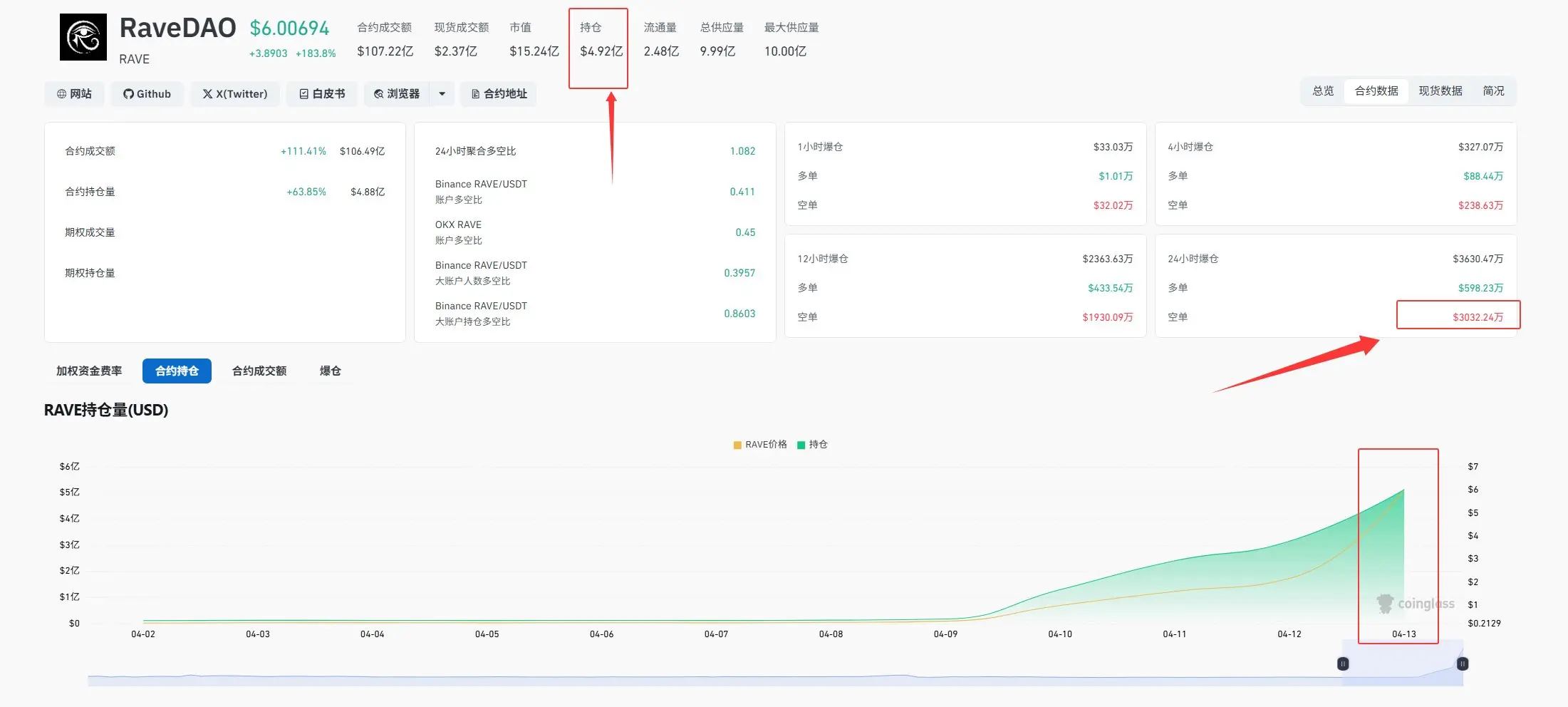Open the 简况 tab
This screenshot has width=1568, height=707.
pos(1494,91)
